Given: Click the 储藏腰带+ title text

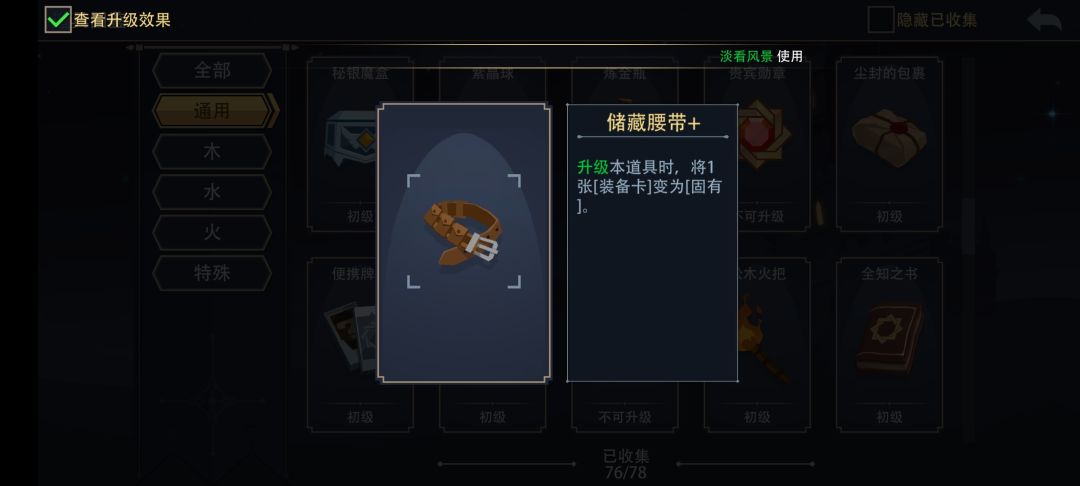Looking at the screenshot, I should point(653,123).
